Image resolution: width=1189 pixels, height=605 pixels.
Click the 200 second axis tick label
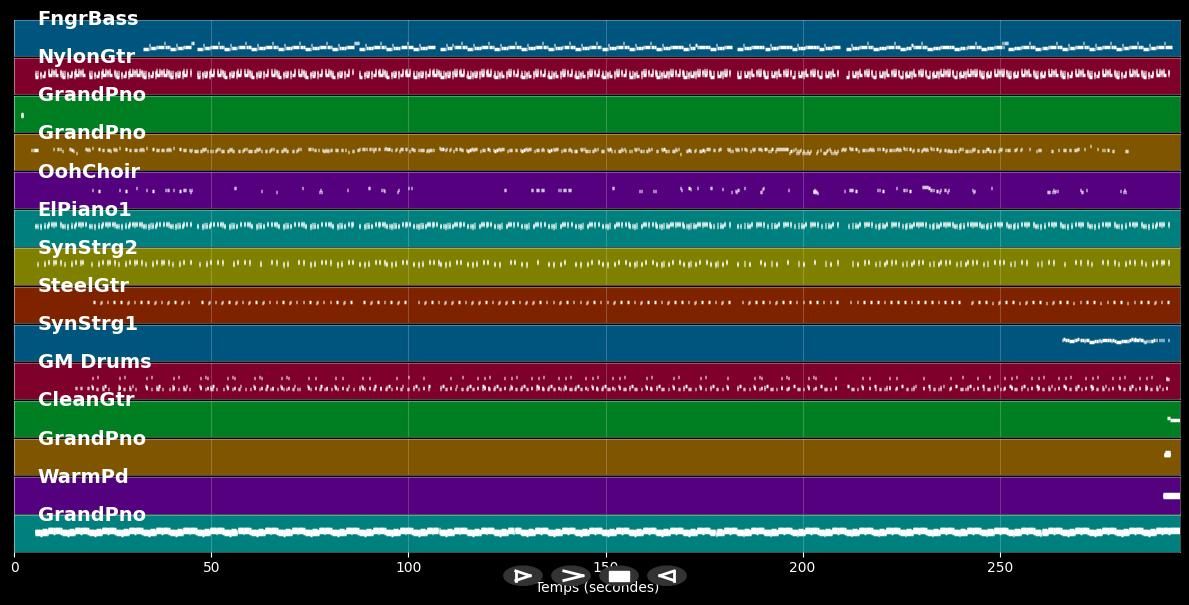pyautogui.click(x=802, y=568)
